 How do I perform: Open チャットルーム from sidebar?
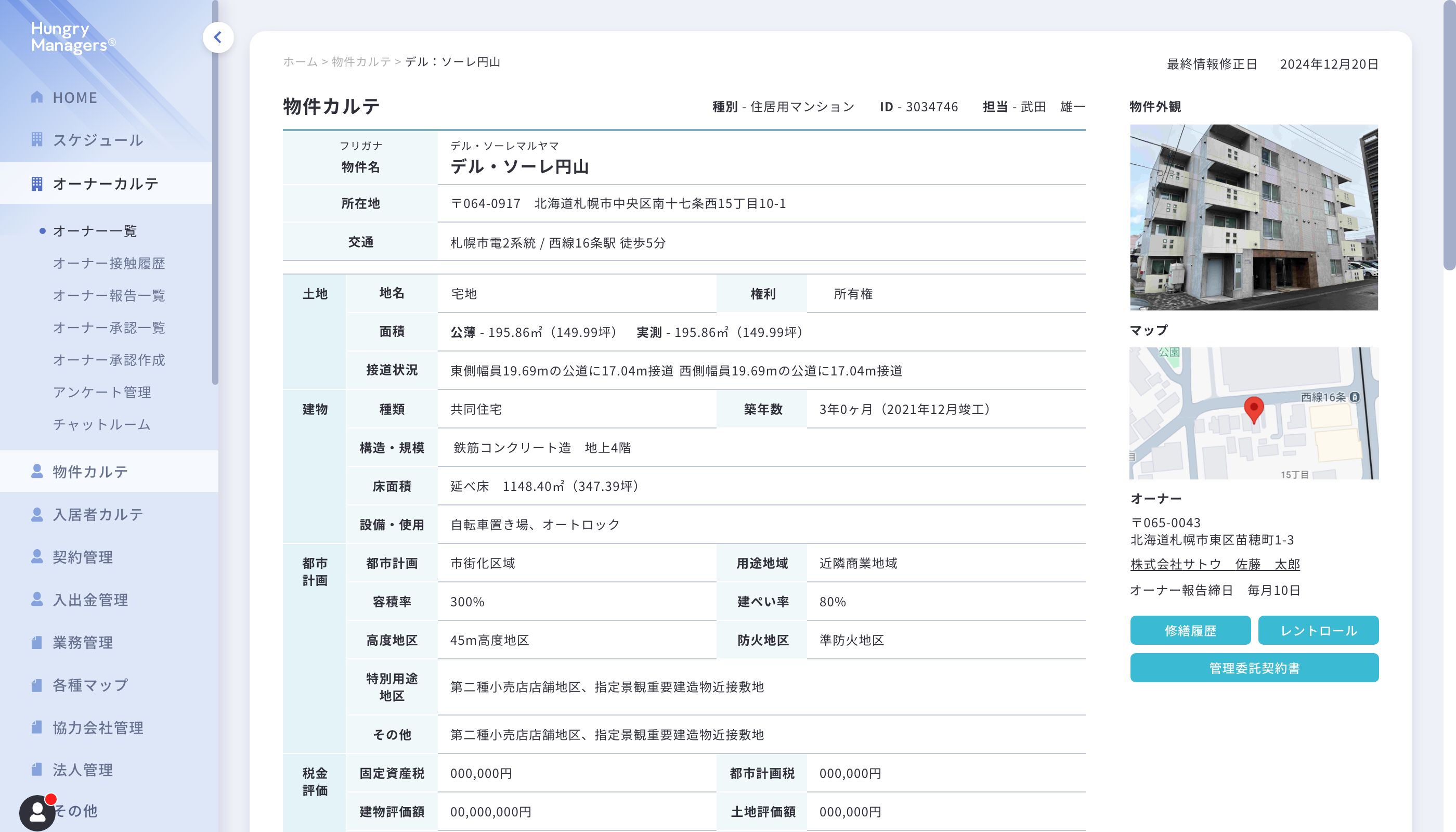pos(102,424)
